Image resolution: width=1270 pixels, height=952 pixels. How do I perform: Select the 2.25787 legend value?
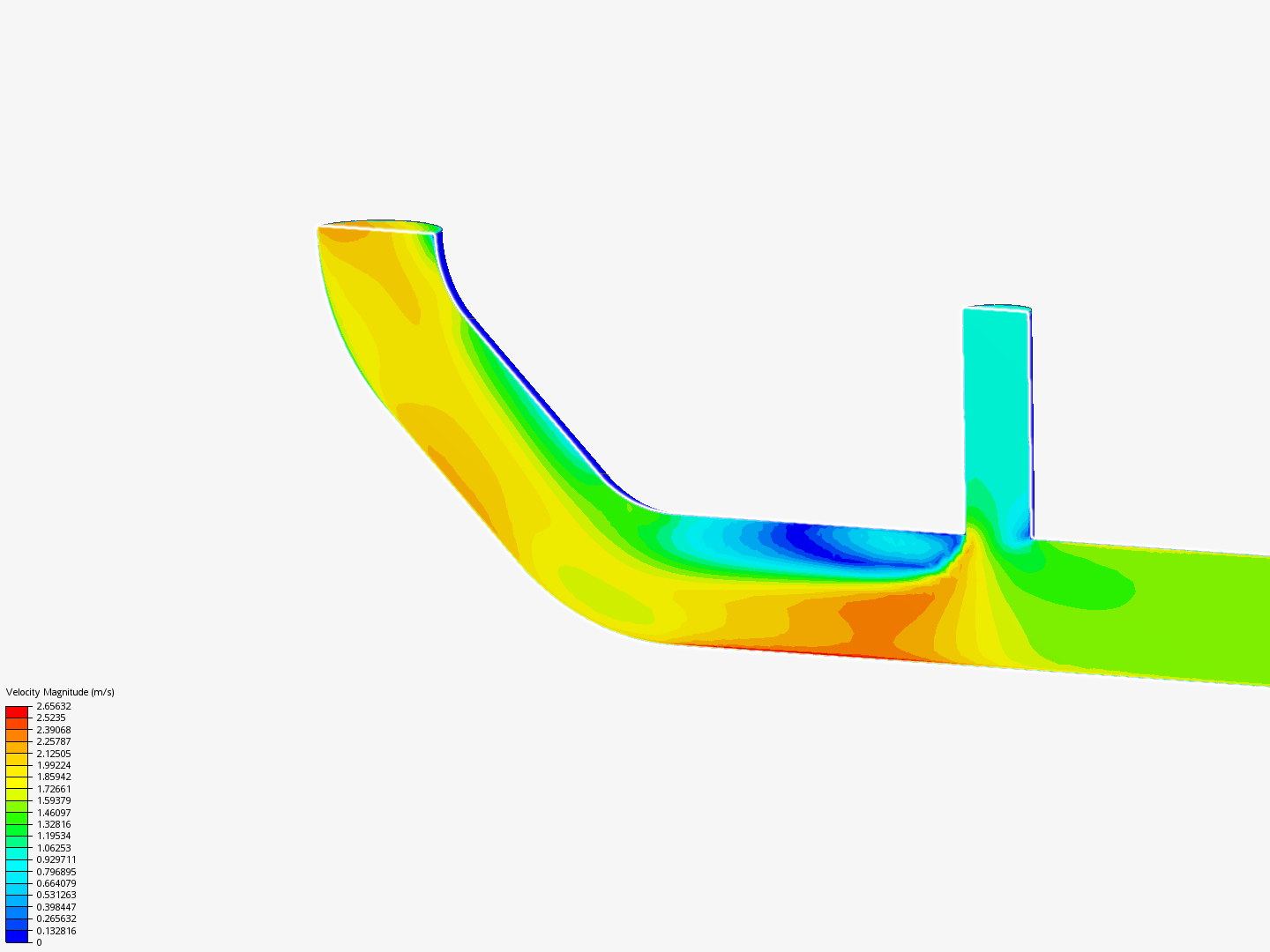pyautogui.click(x=54, y=741)
